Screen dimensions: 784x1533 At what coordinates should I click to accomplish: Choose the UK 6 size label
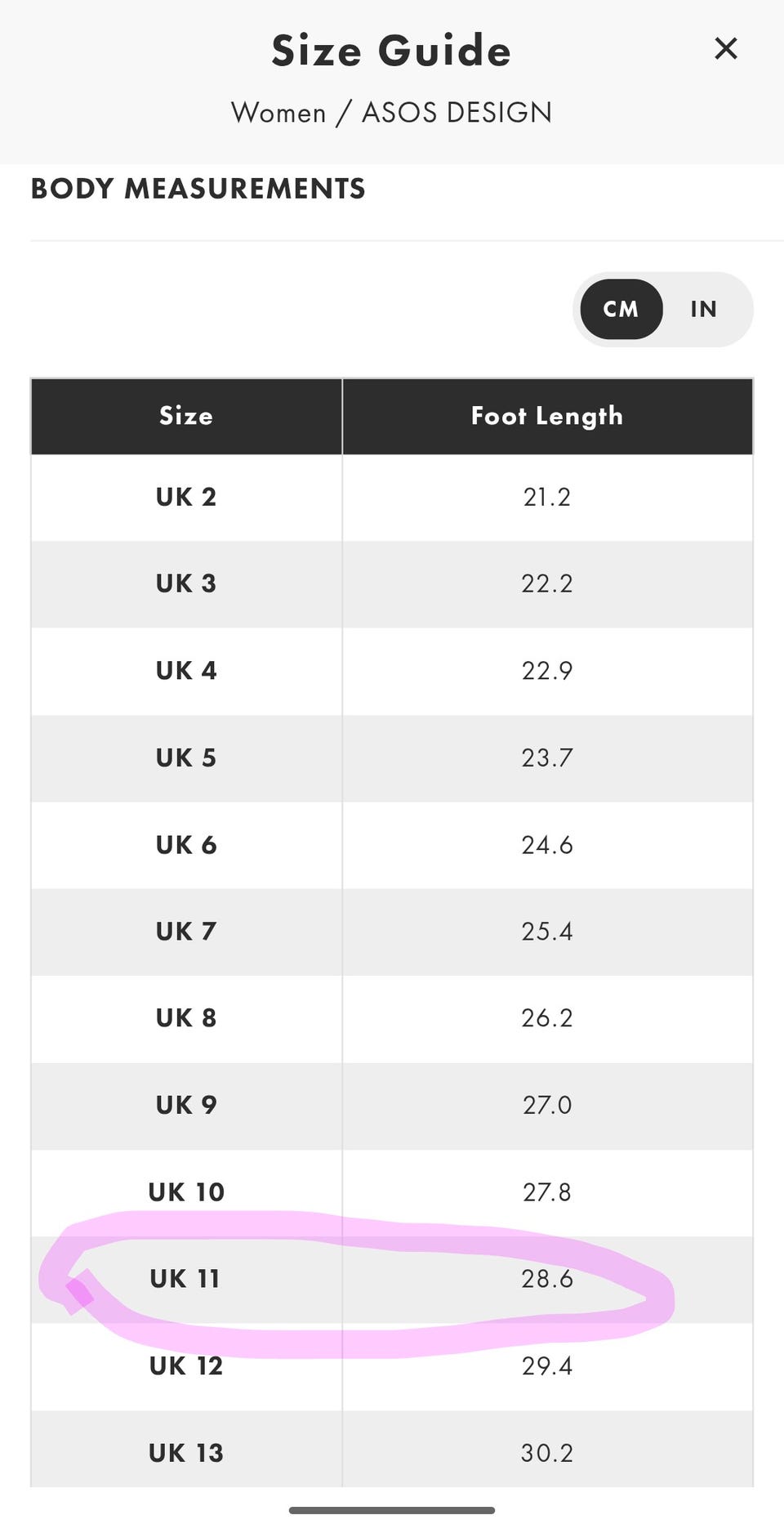(186, 845)
